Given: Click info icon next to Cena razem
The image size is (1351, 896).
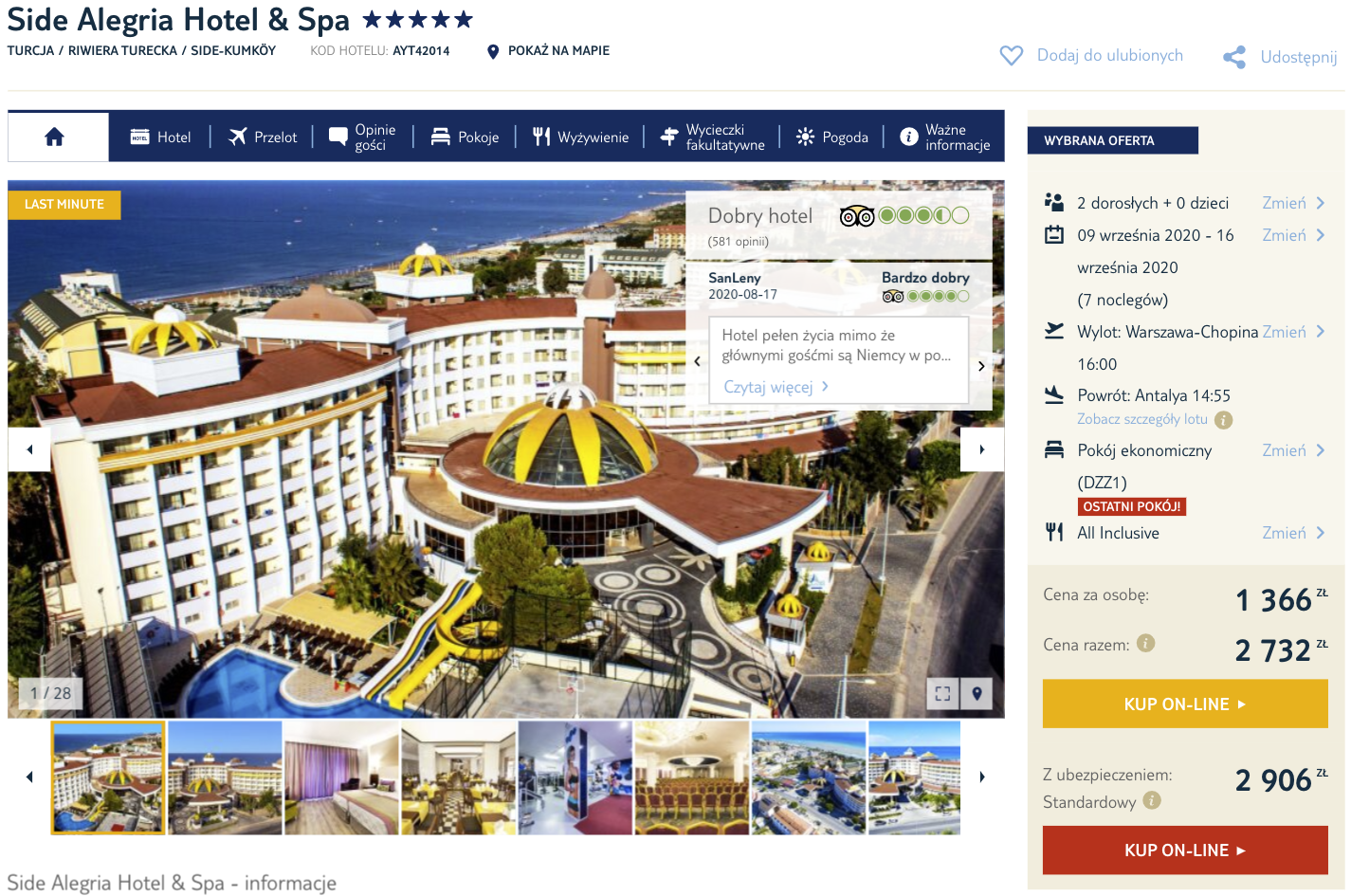Looking at the screenshot, I should [x=1146, y=644].
